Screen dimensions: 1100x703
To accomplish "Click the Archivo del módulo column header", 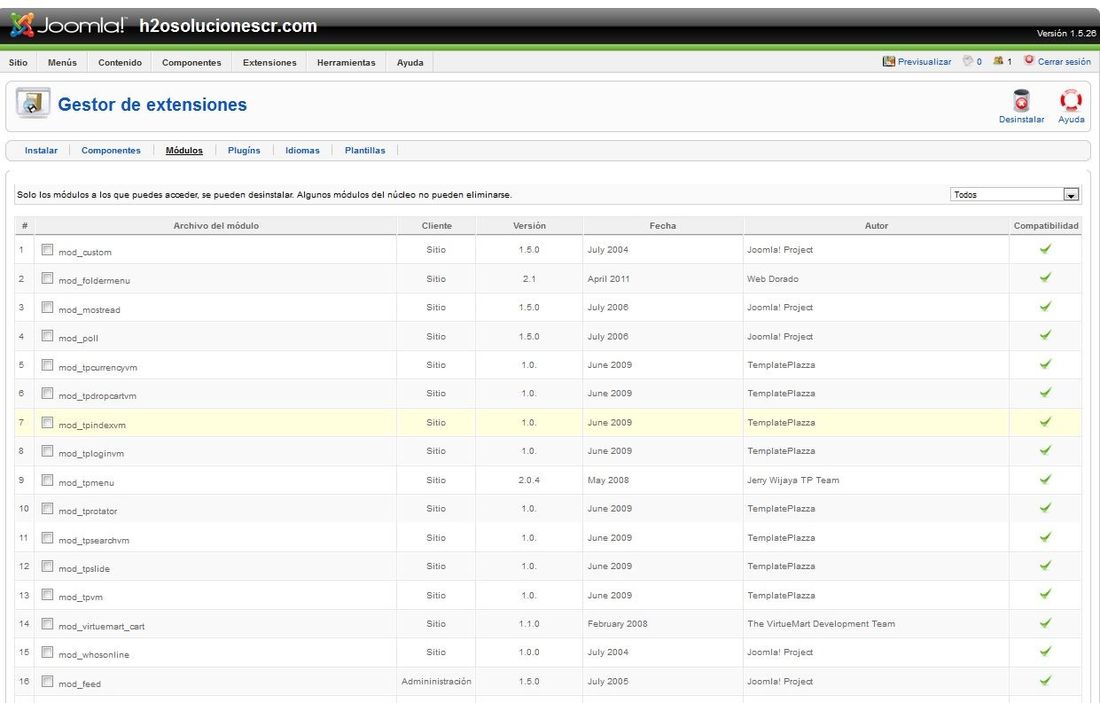I will (x=216, y=225).
